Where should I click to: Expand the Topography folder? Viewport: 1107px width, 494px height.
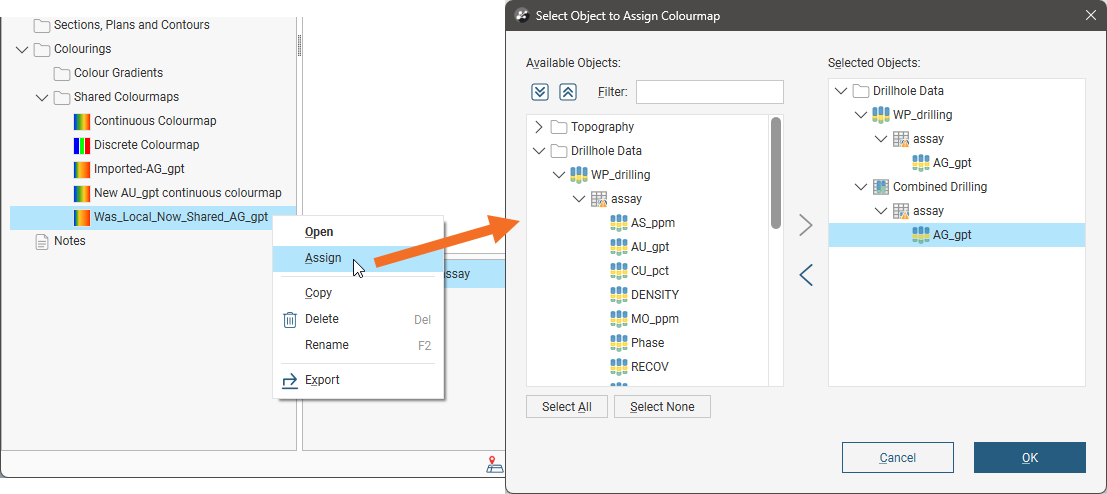[539, 127]
